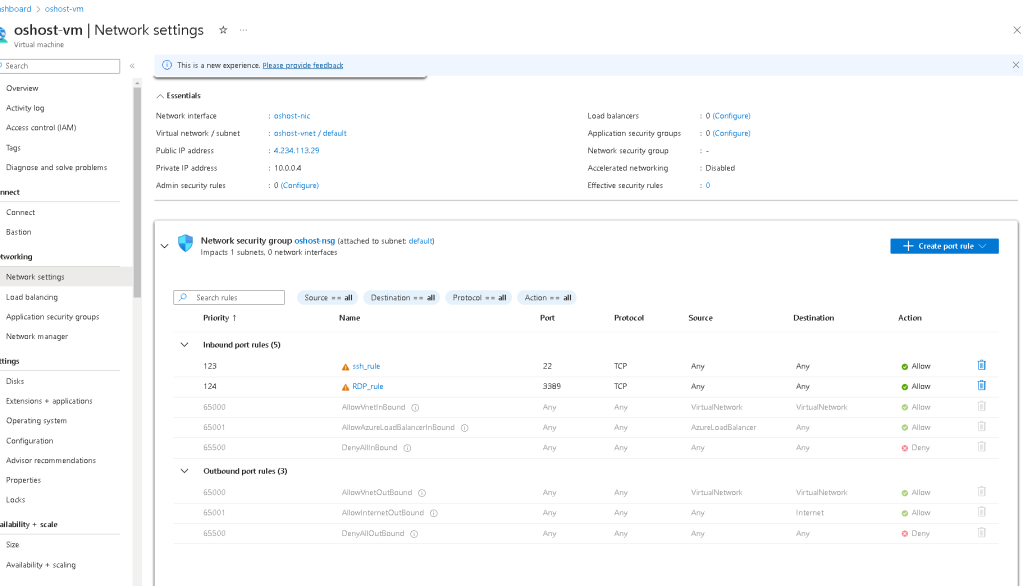
Task: Show info for AllowVnetOutBound rule
Action: 421,493
